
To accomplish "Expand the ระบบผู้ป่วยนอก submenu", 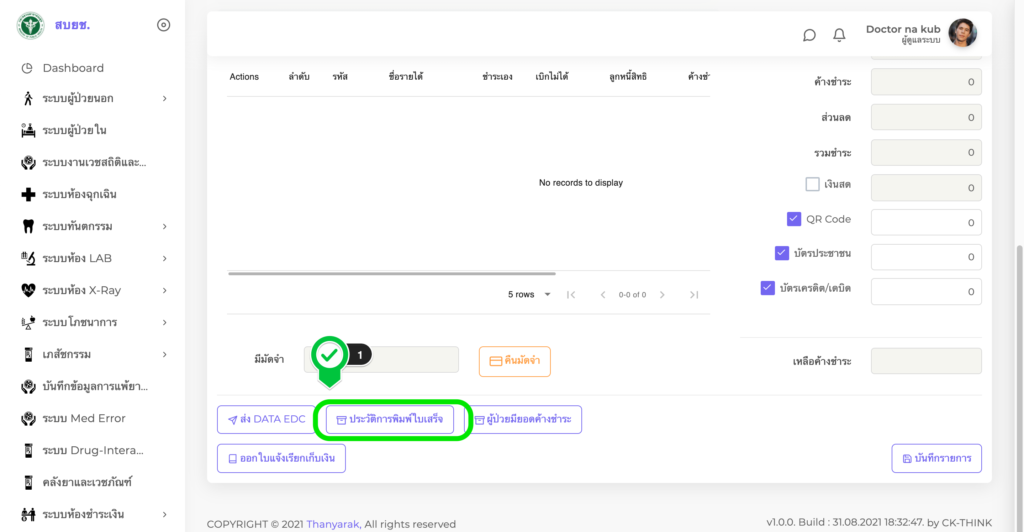I will pos(164,98).
